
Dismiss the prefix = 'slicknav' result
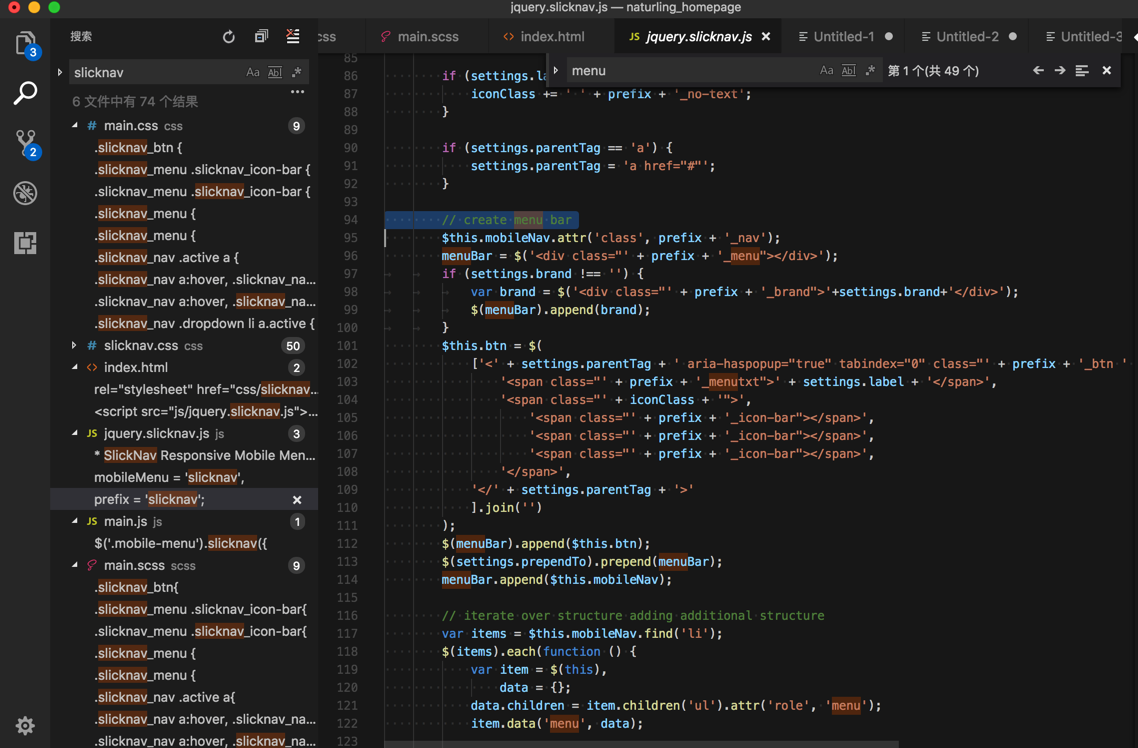[x=297, y=500]
